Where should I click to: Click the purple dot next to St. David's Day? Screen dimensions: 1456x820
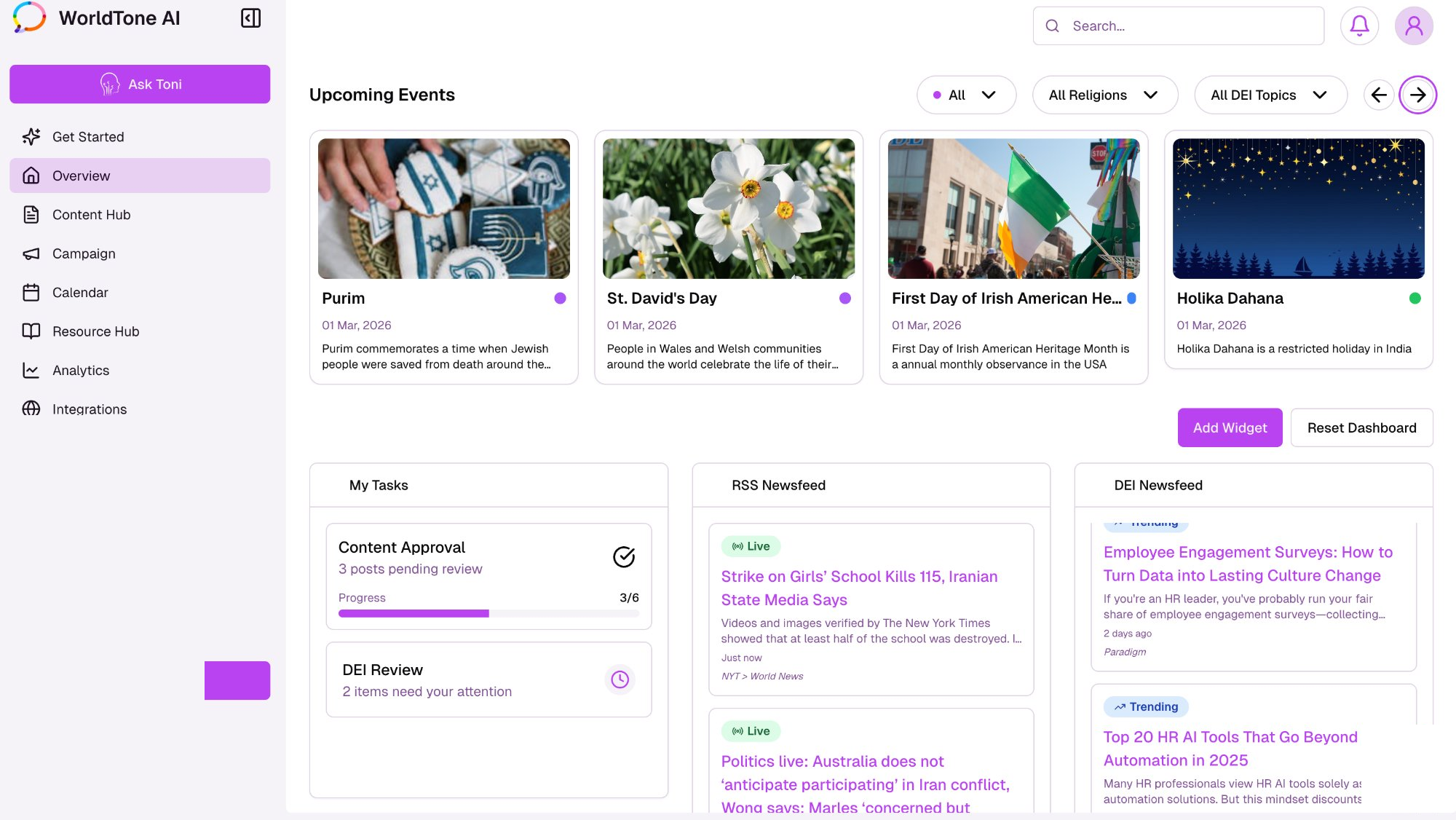pyautogui.click(x=844, y=298)
